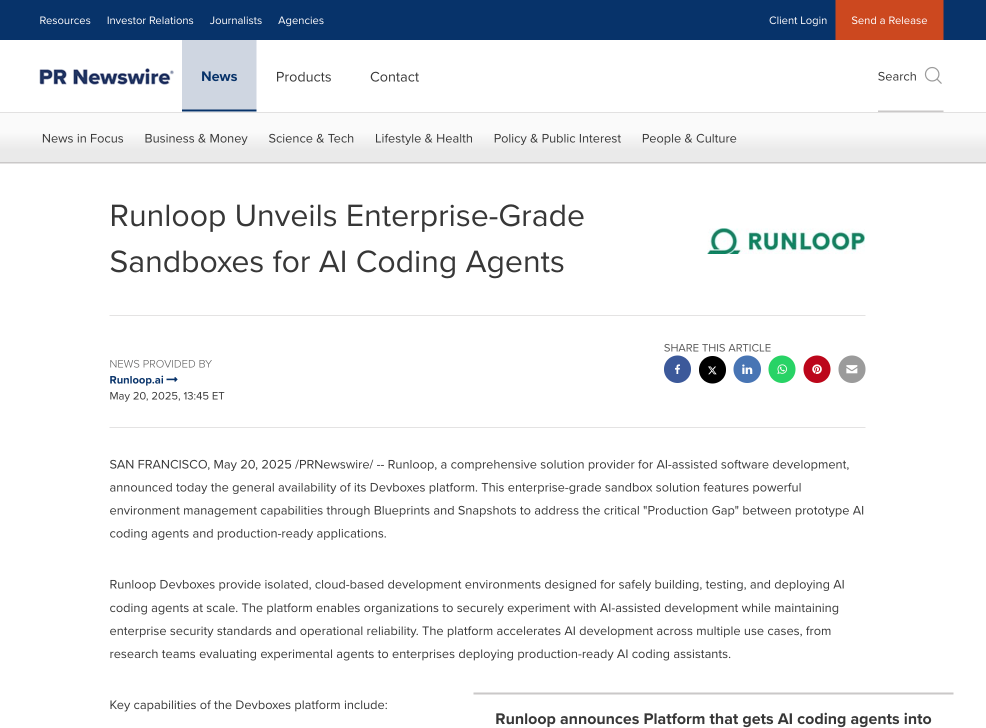
Task: Share the article on Facebook
Action: (x=677, y=369)
